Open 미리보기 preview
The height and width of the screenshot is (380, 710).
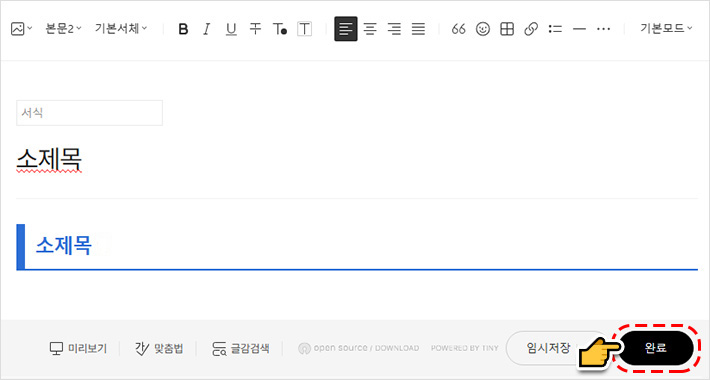(x=78, y=348)
